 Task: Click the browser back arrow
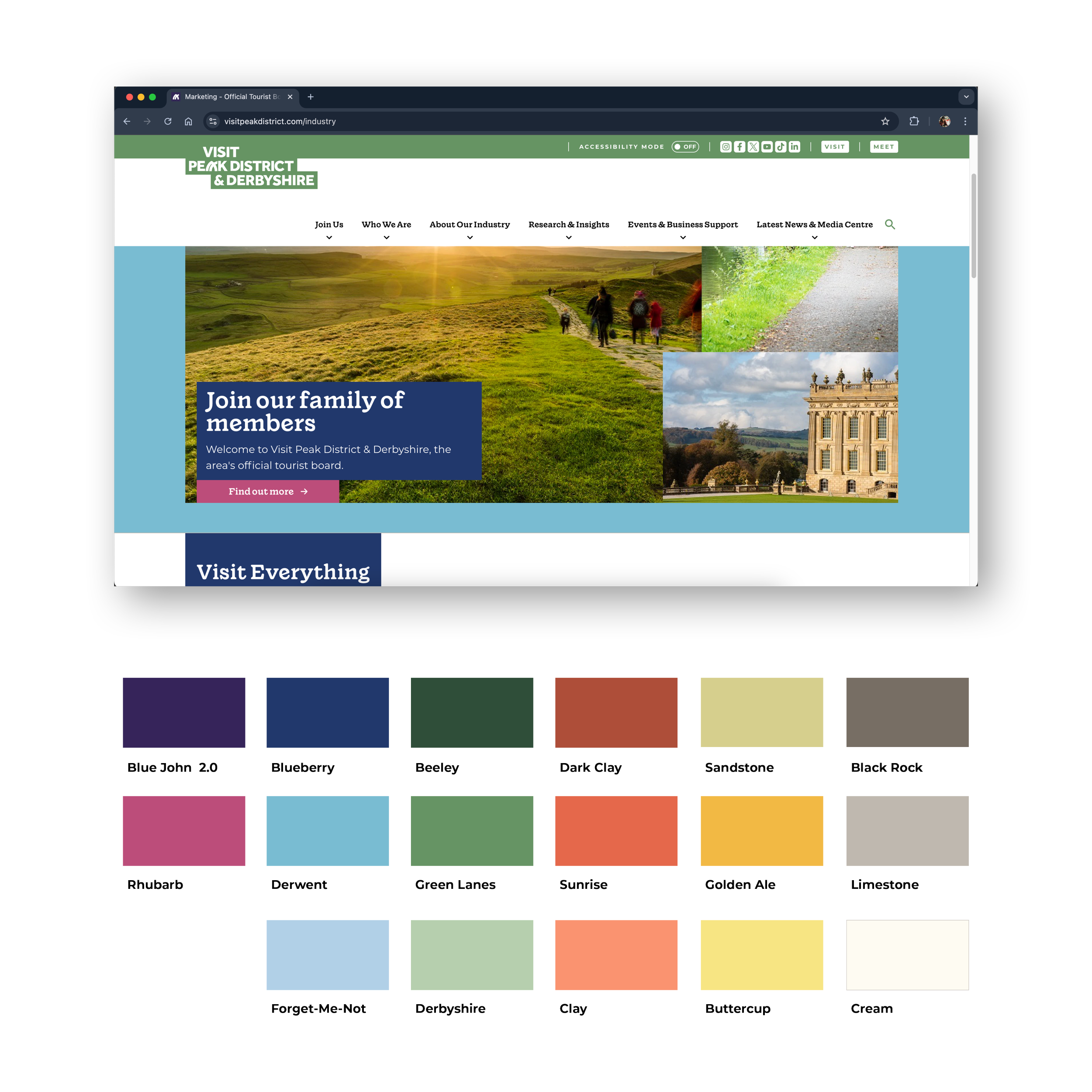point(127,121)
